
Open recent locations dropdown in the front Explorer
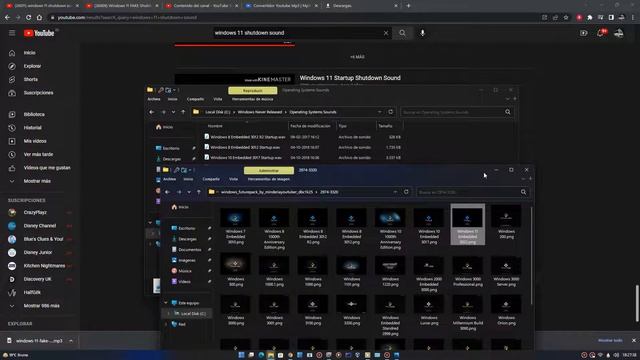click(189, 192)
